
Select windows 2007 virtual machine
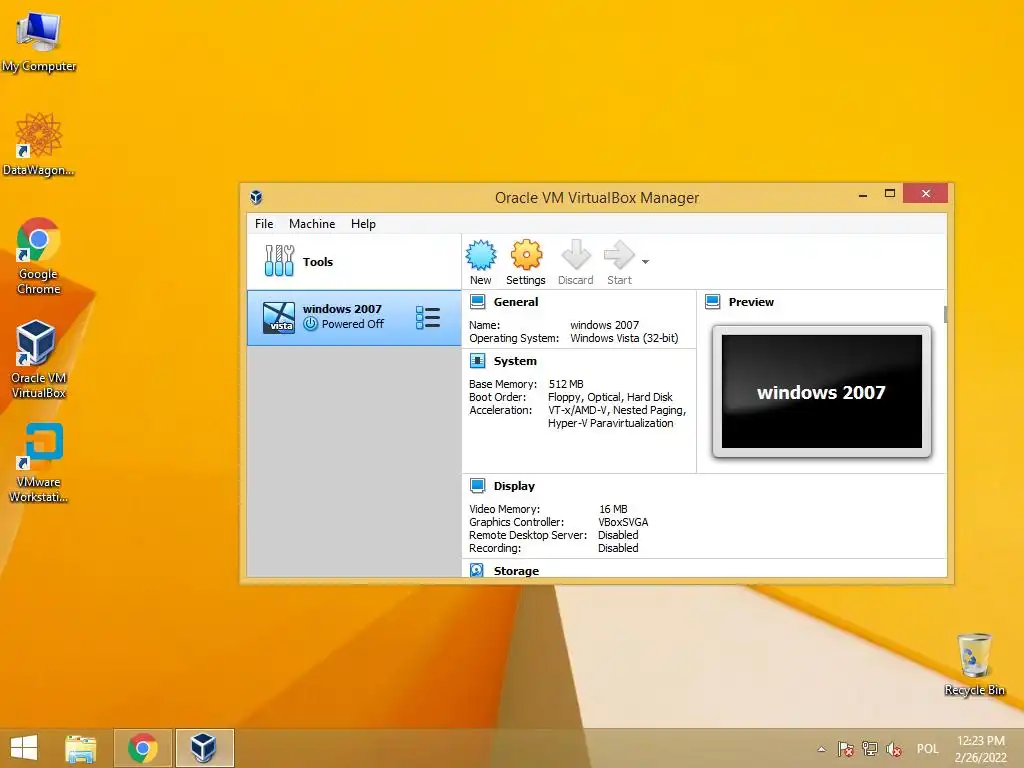[x=354, y=318]
